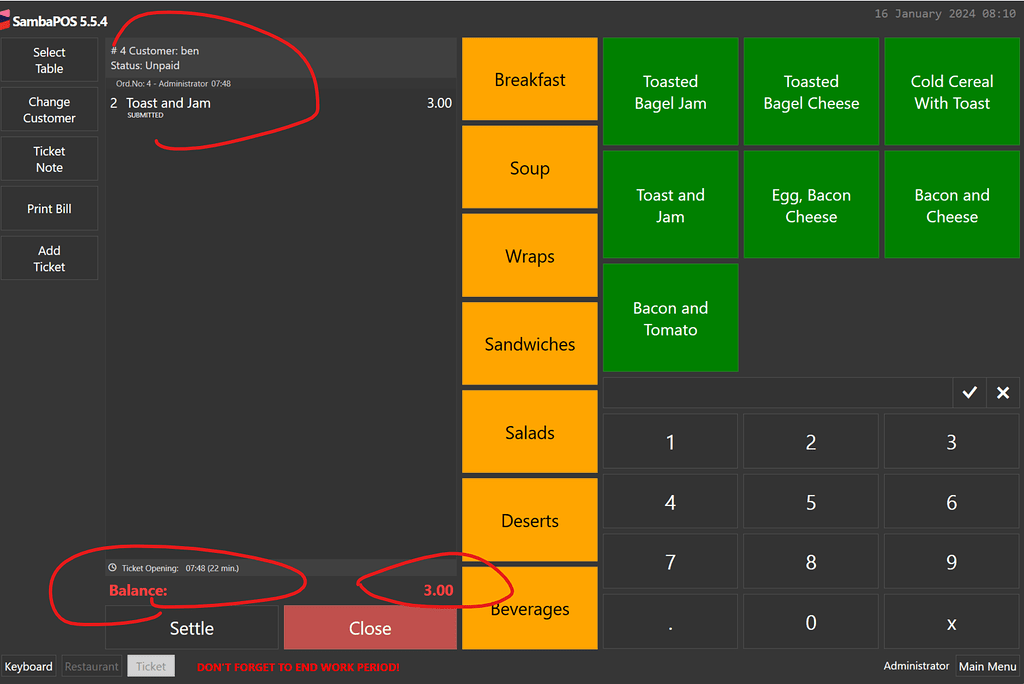Switch to the Ticket tab
Screen dimensions: 1024x684
[x=150, y=666]
